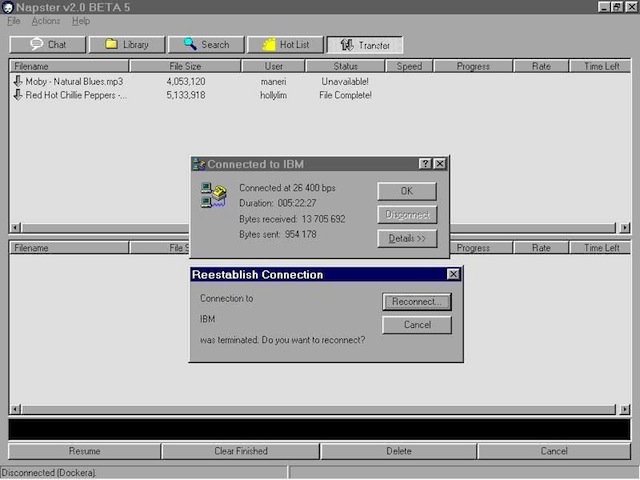Click the Resume button at the bottom
The image size is (640, 480).
84,451
